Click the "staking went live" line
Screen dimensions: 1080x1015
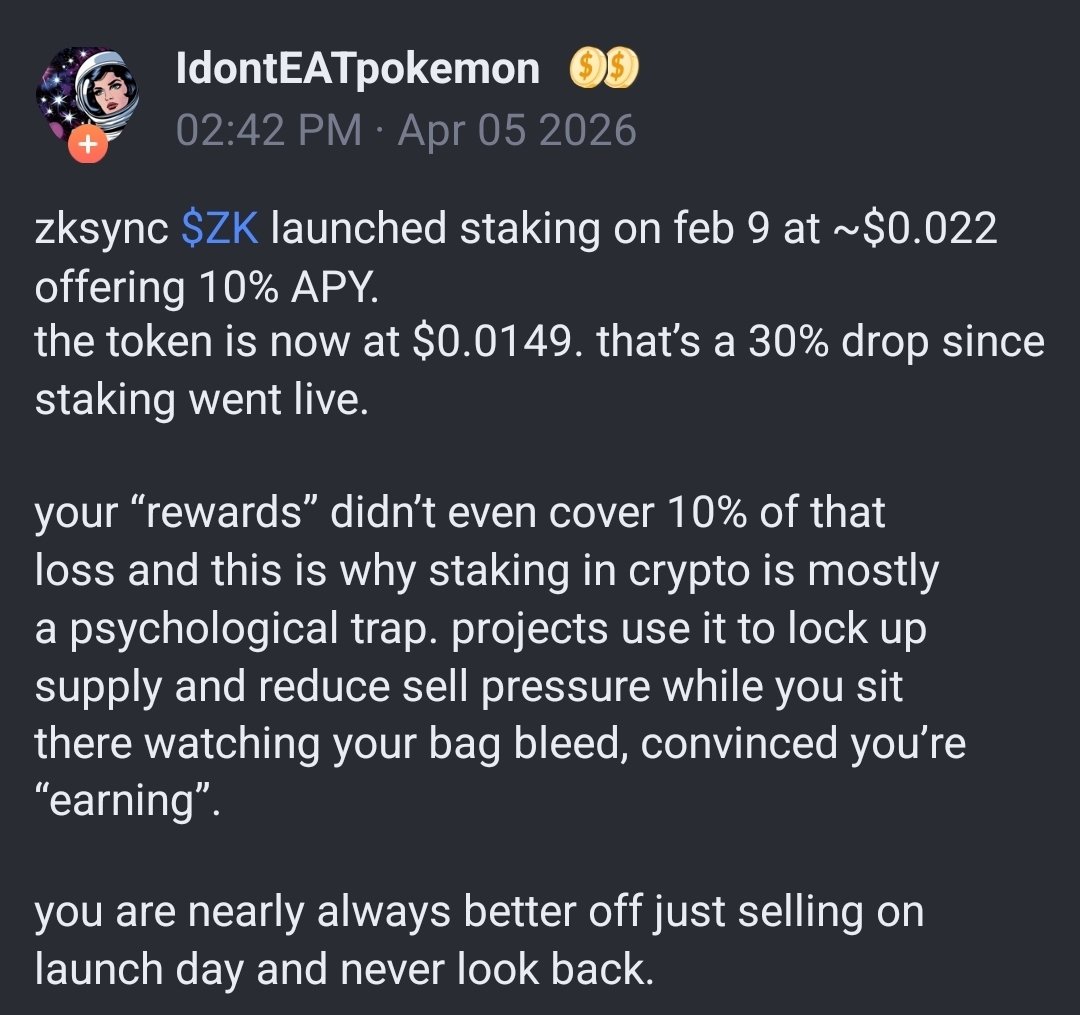(202, 400)
